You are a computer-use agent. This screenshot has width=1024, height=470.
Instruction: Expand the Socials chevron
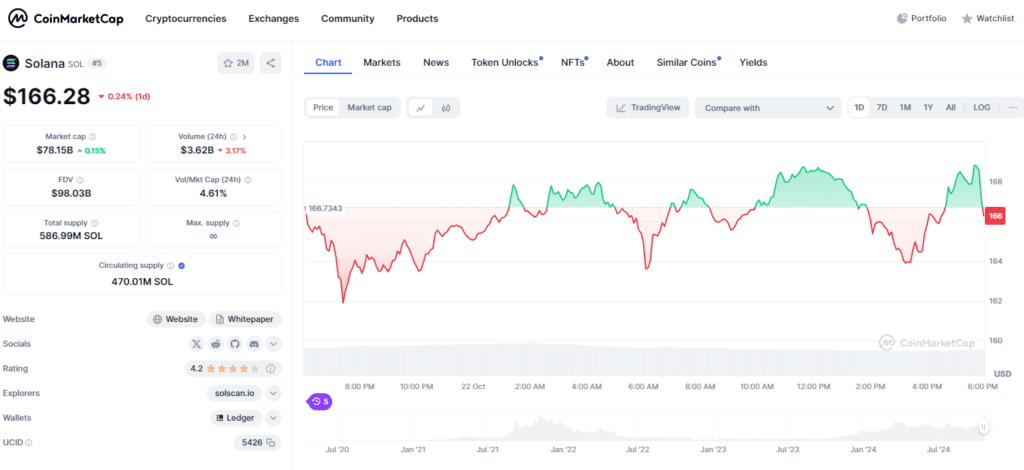click(274, 343)
